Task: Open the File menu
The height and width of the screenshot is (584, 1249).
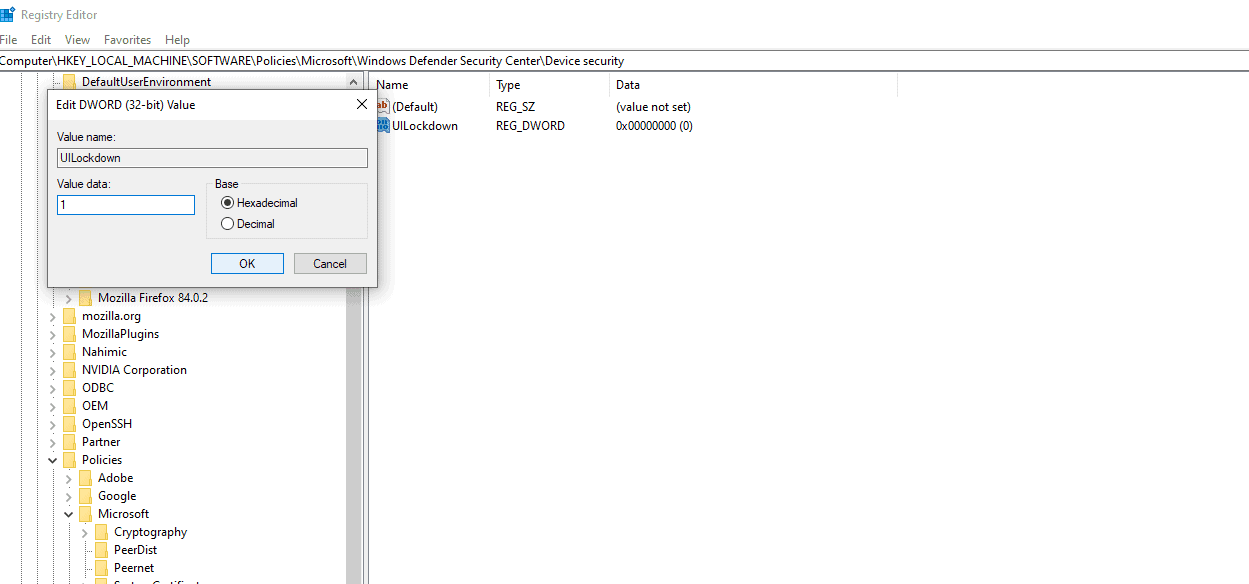Action: click(9, 40)
